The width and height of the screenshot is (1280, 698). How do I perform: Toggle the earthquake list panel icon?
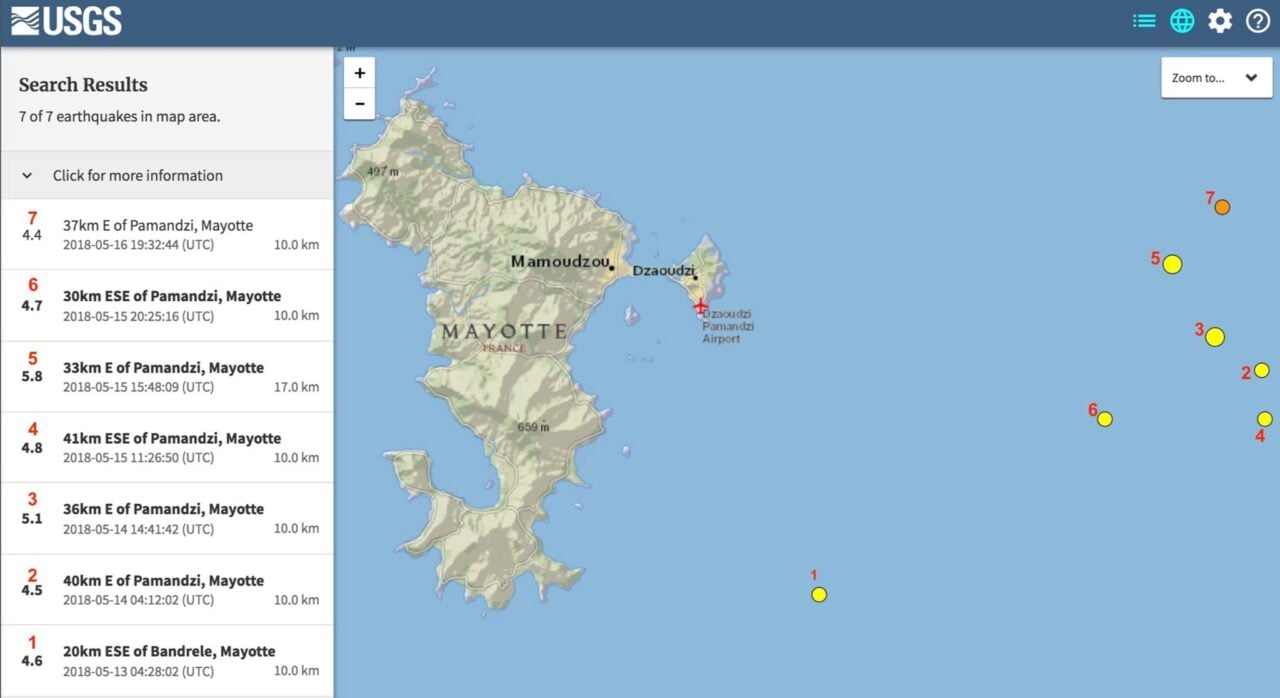pyautogui.click(x=1144, y=21)
